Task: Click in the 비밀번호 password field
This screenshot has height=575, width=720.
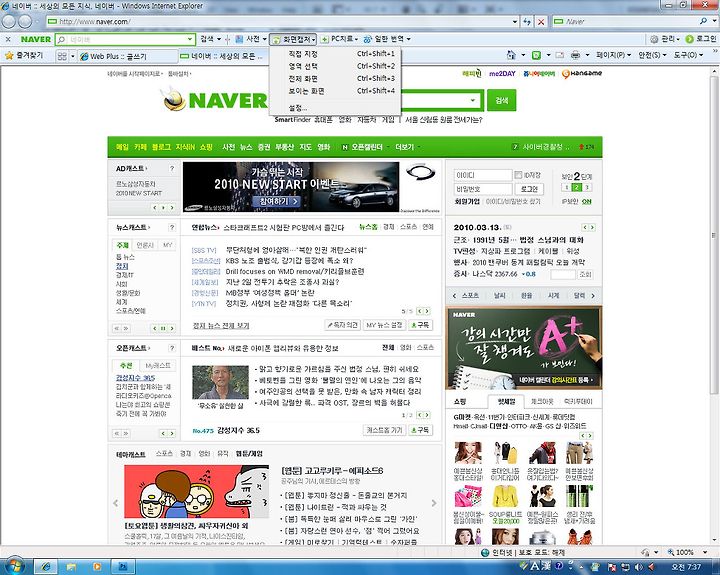Action: (x=483, y=189)
